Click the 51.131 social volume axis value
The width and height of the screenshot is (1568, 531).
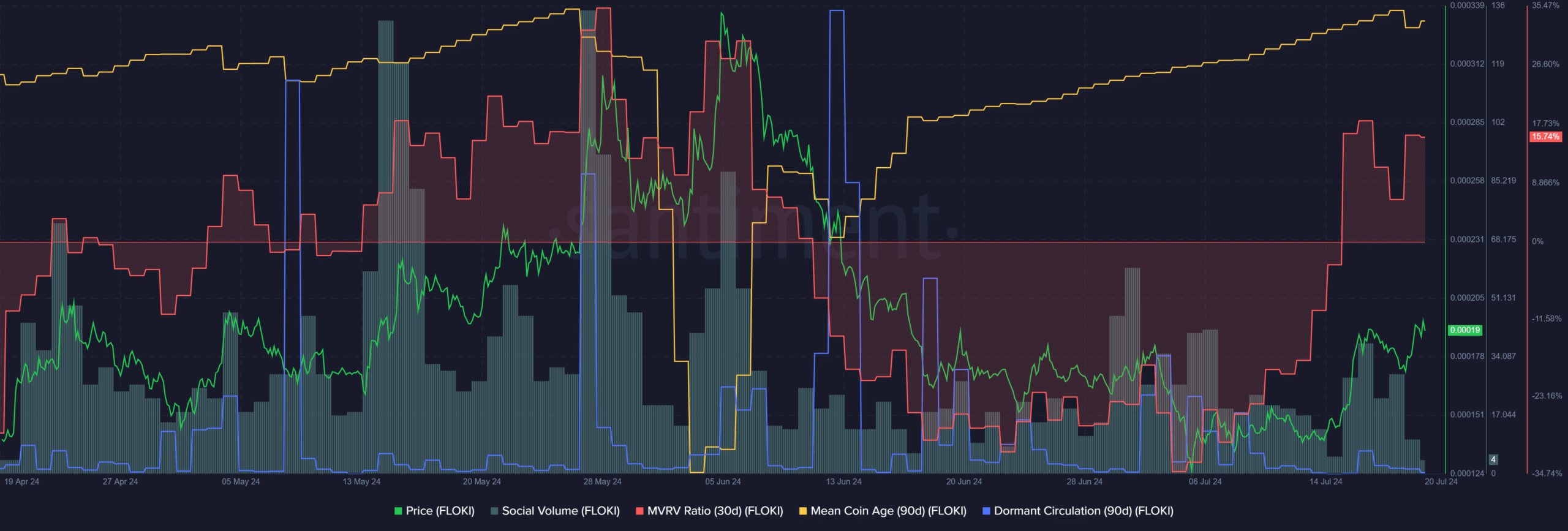[x=1504, y=298]
